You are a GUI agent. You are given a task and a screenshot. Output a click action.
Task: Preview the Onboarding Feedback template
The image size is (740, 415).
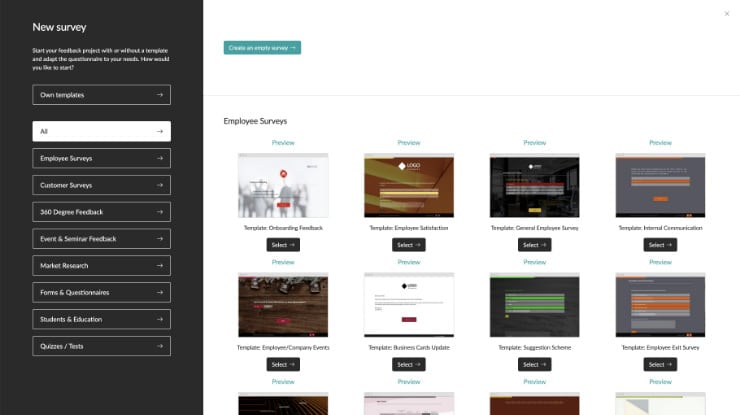283,143
